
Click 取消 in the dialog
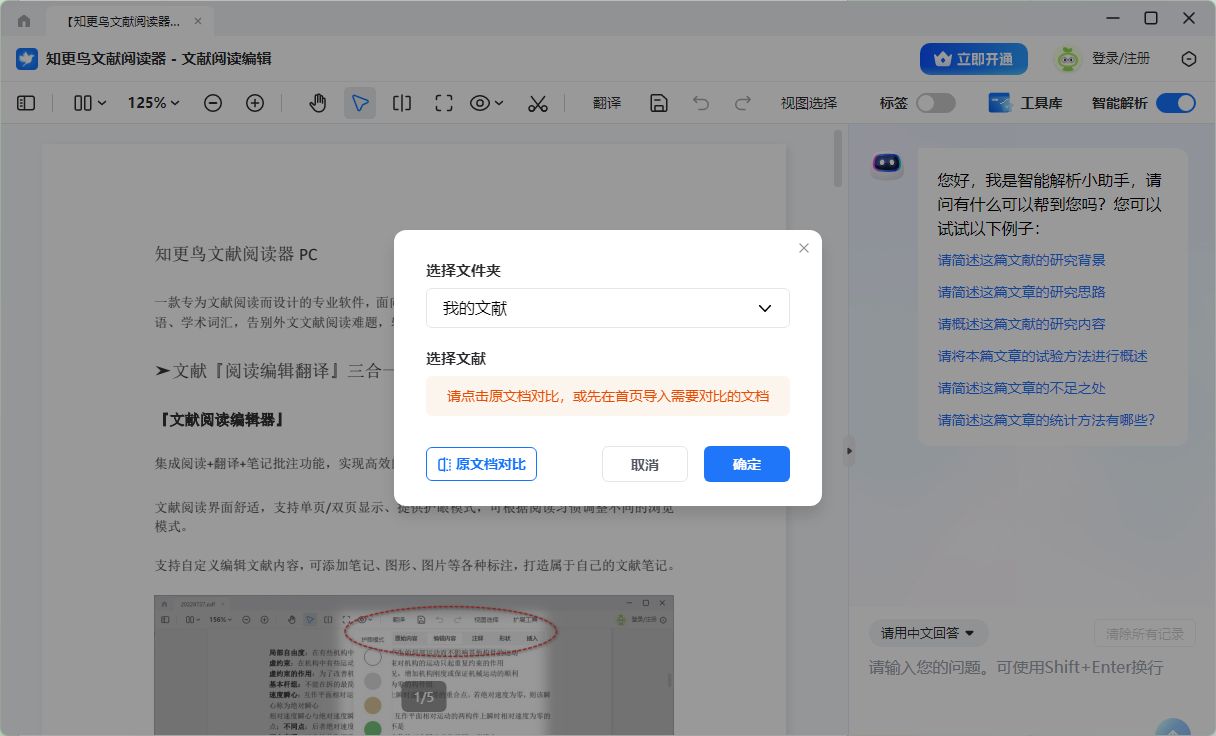pos(645,464)
